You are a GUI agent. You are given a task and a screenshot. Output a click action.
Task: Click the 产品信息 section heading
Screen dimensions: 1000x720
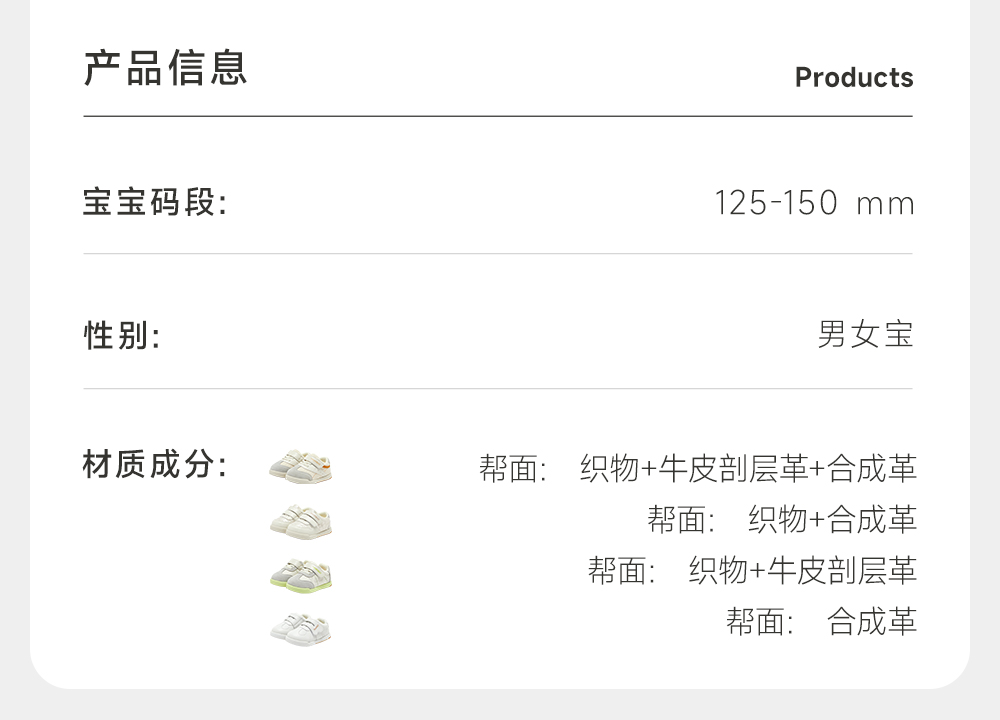click(165, 68)
